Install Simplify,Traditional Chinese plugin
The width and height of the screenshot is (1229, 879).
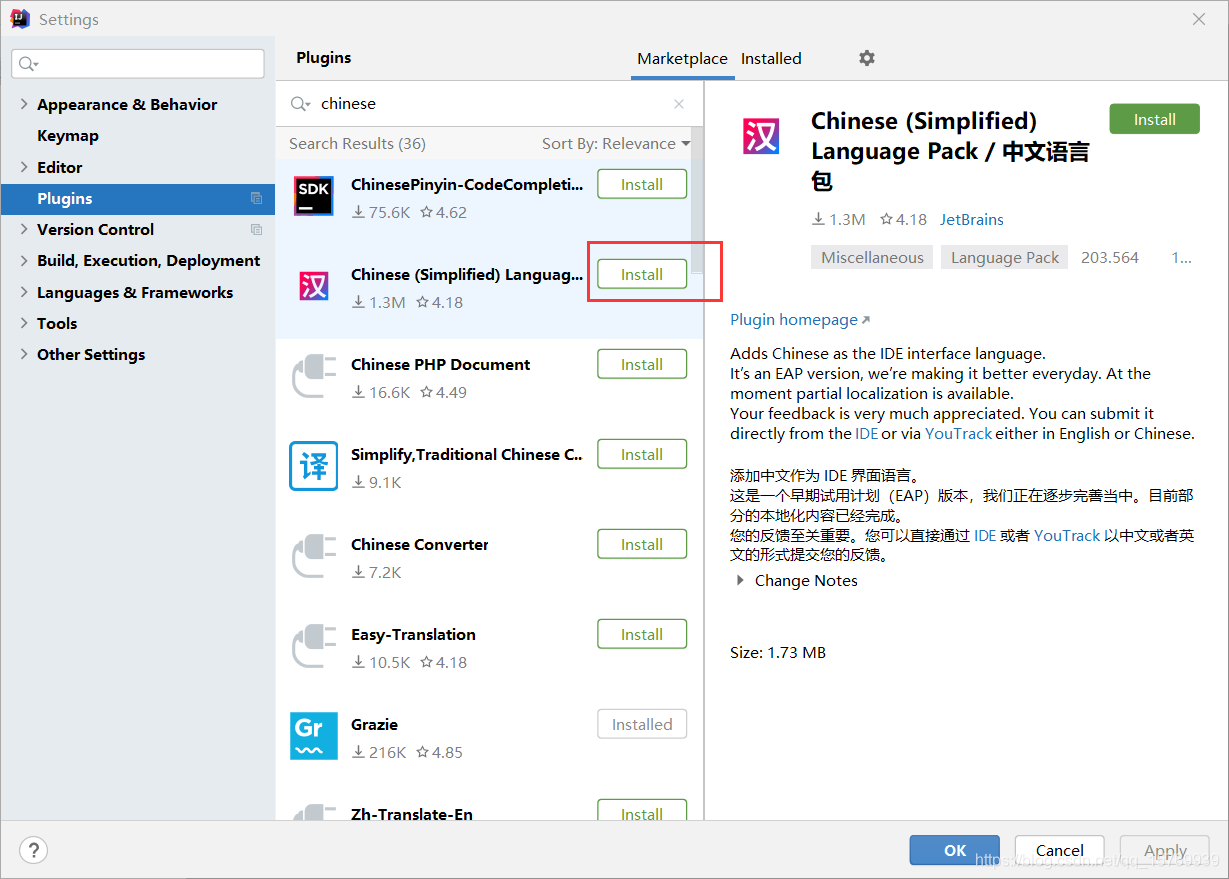point(642,454)
